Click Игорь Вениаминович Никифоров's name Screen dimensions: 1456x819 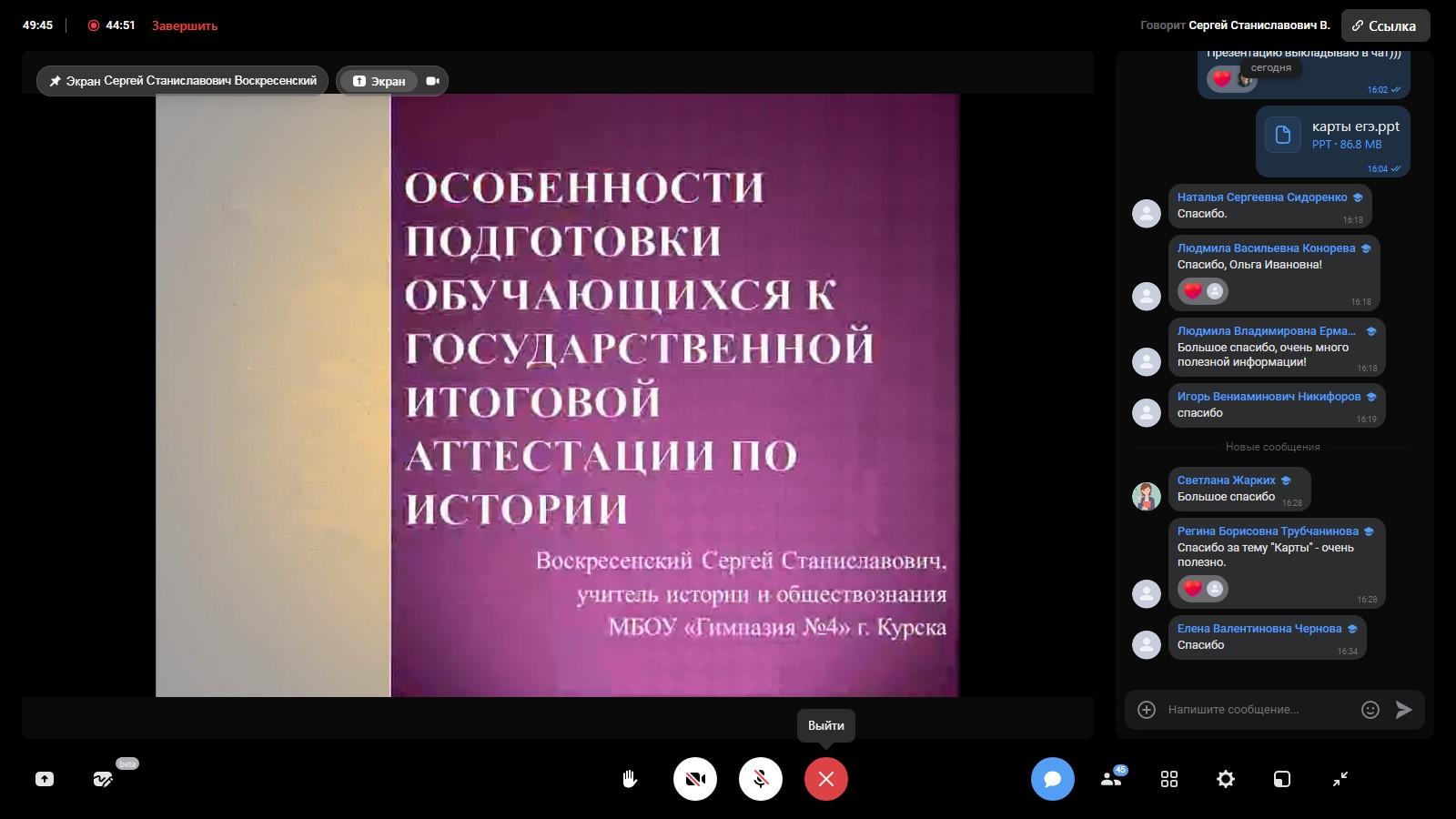pos(1269,396)
